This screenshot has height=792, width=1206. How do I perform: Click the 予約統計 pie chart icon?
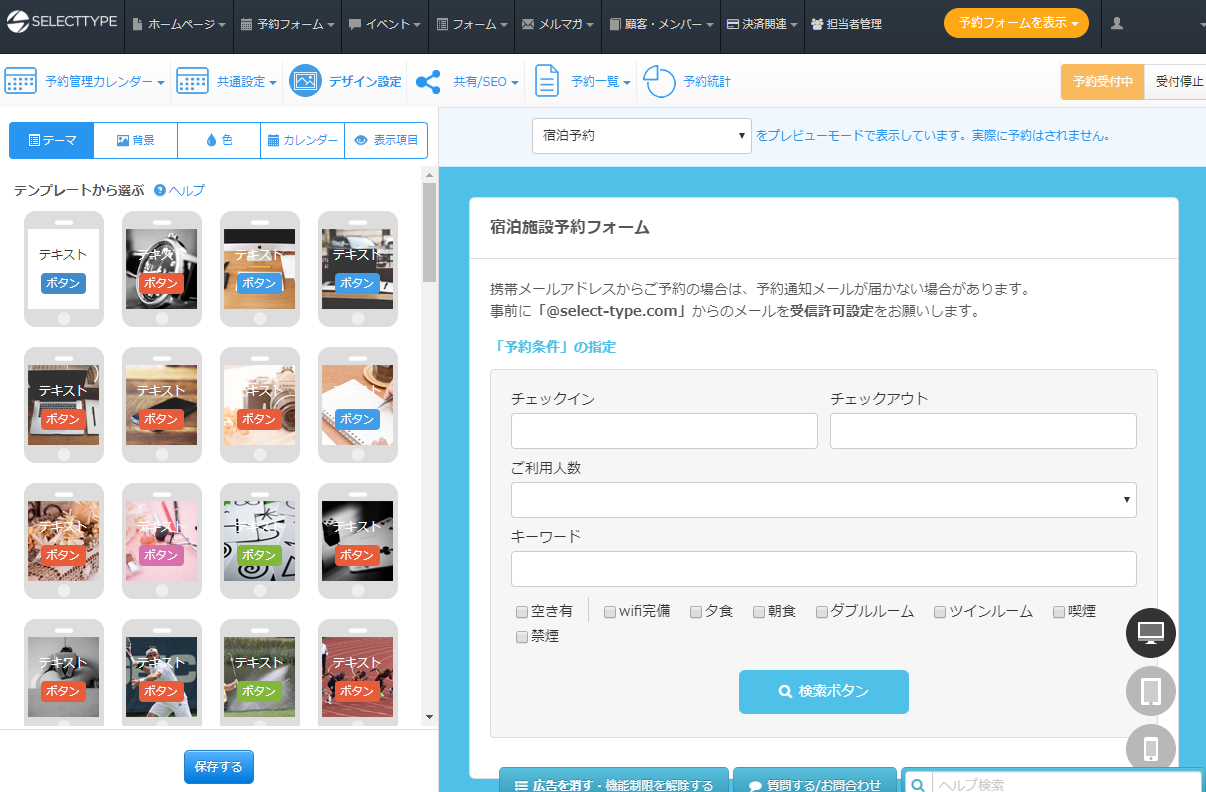pyautogui.click(x=659, y=82)
